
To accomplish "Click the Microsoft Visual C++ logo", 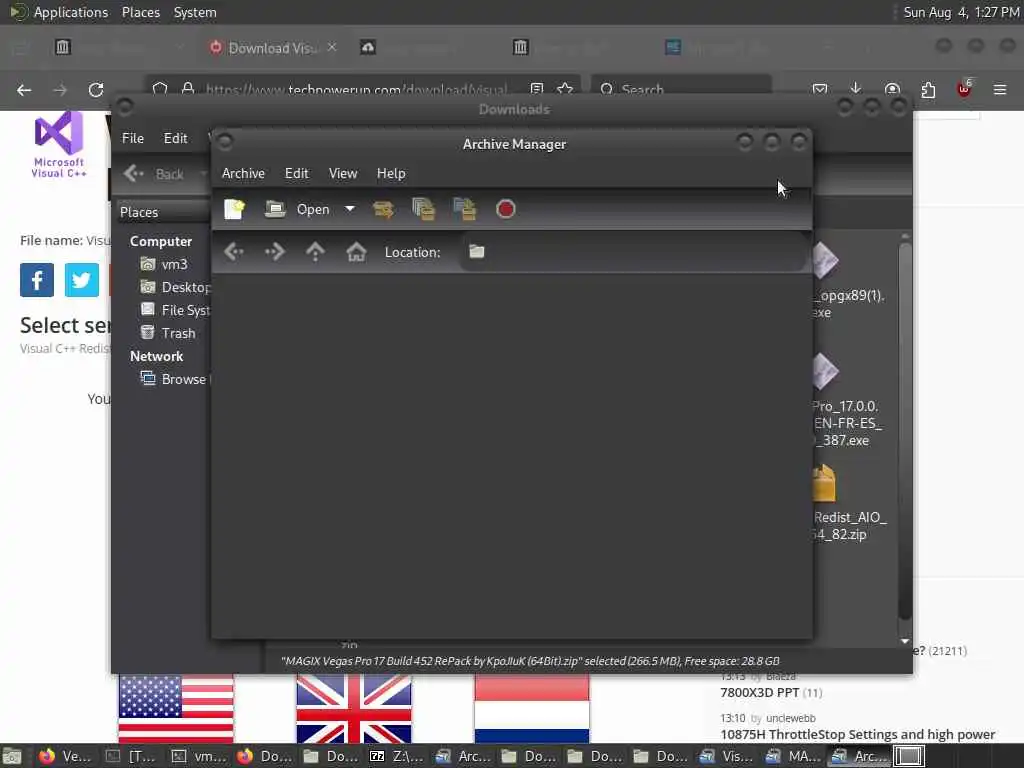I will tap(59, 144).
